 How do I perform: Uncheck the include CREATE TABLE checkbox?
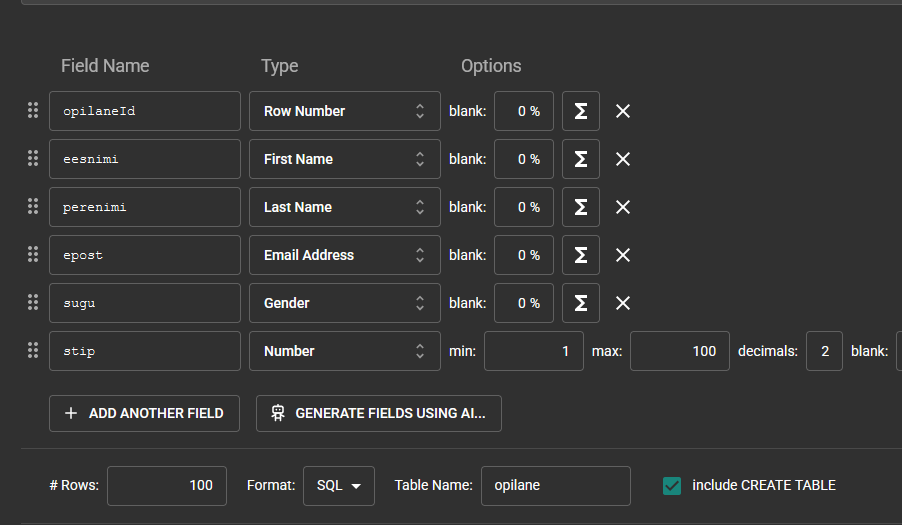point(672,485)
